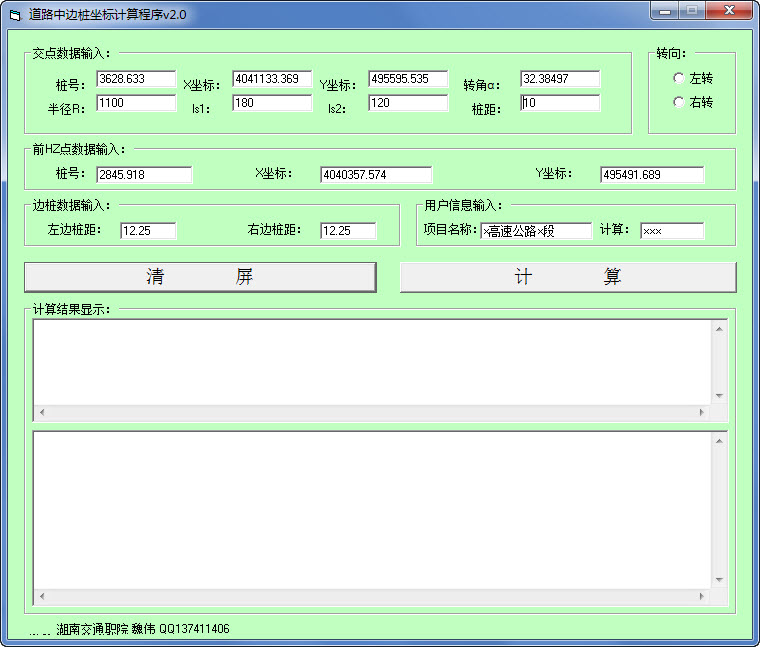Click down arrow of lower result box scrollbar
760x647 pixels.
click(x=719, y=580)
